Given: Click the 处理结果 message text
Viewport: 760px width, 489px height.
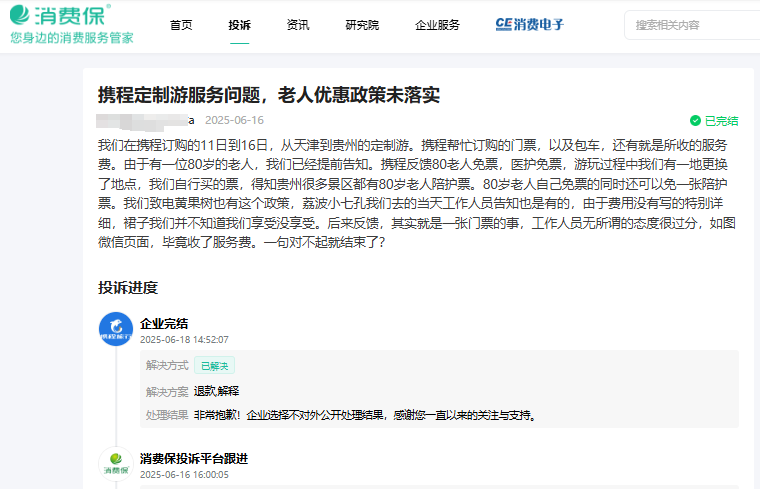Looking at the screenshot, I should click(365, 415).
